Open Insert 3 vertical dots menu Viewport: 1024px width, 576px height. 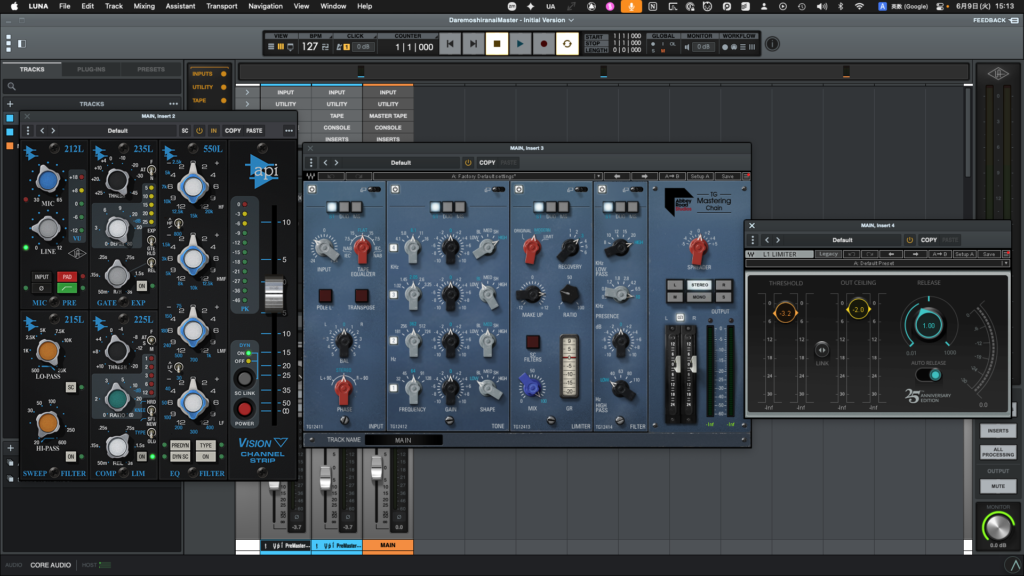pos(311,163)
